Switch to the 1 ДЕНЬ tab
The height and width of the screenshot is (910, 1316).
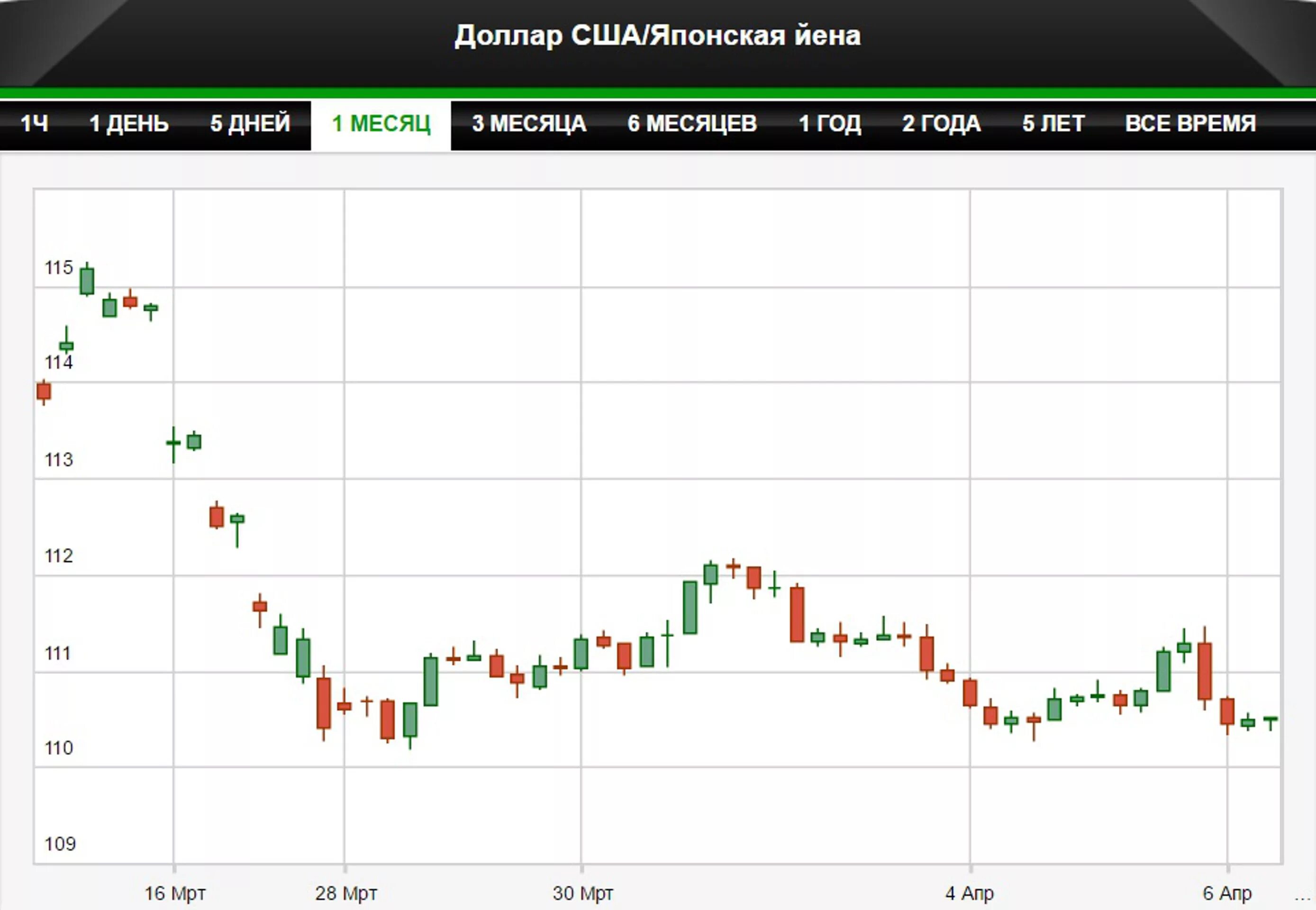tap(129, 124)
